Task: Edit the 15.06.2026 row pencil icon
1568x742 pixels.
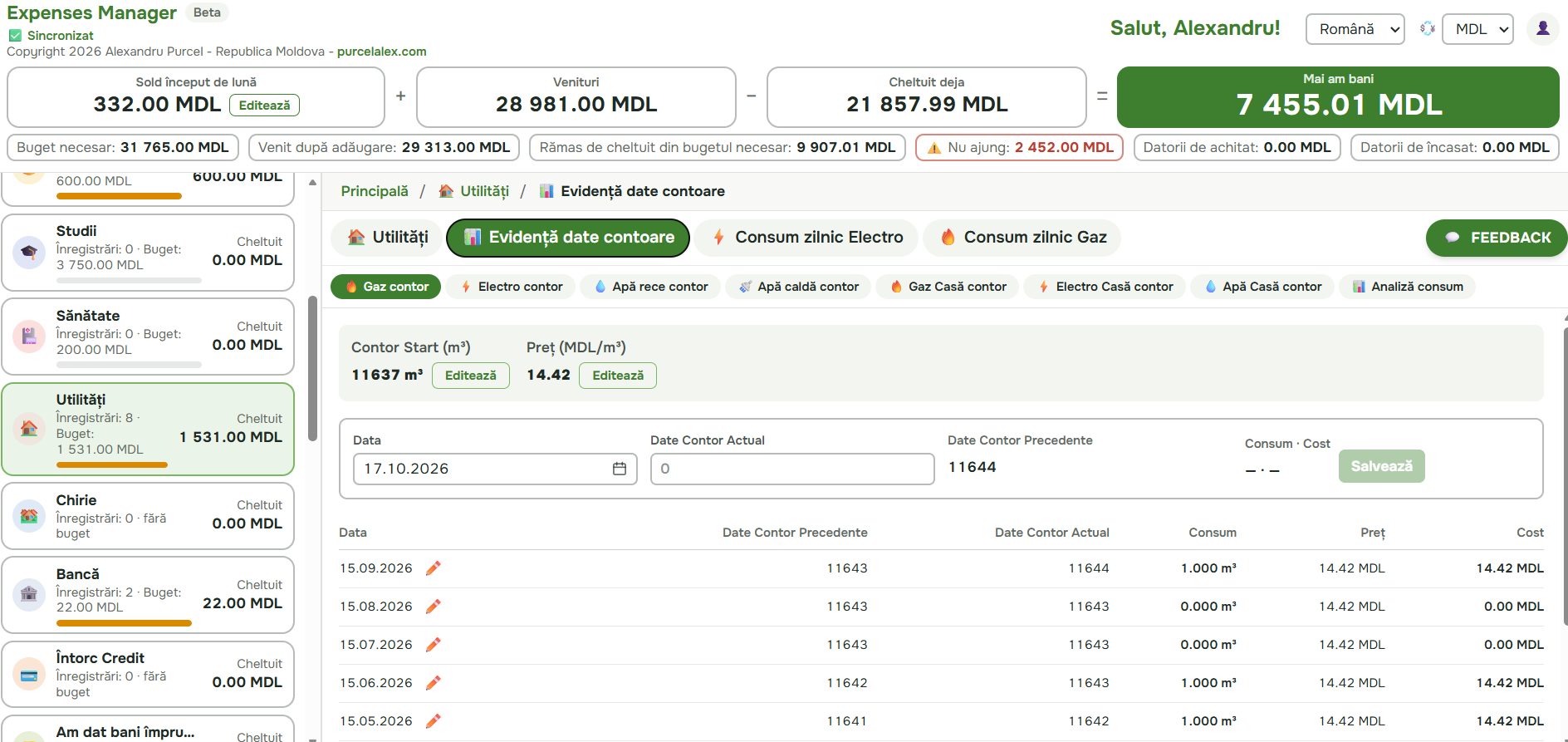Action: click(433, 683)
